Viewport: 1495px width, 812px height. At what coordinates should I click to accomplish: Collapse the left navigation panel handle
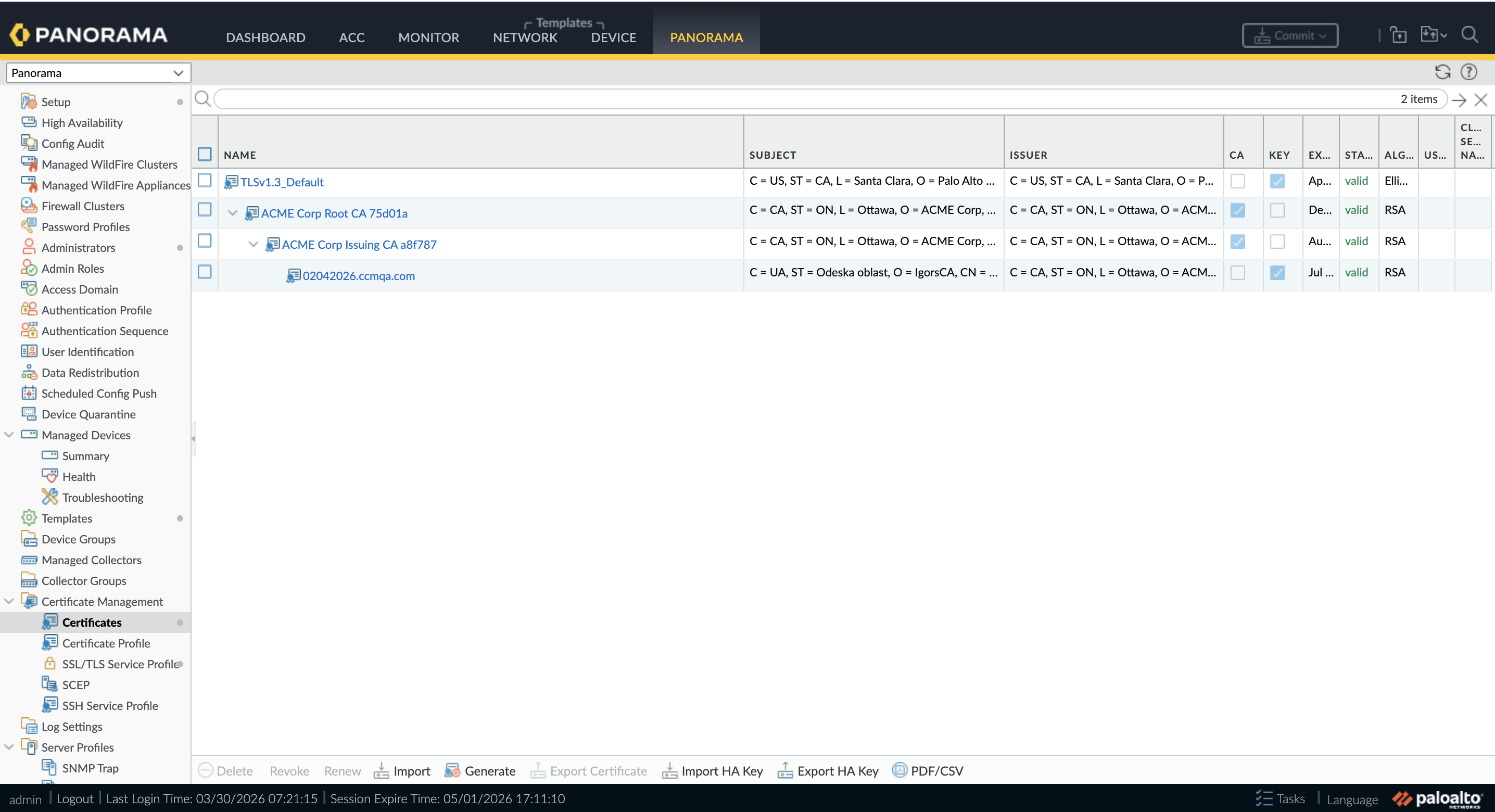[193, 439]
